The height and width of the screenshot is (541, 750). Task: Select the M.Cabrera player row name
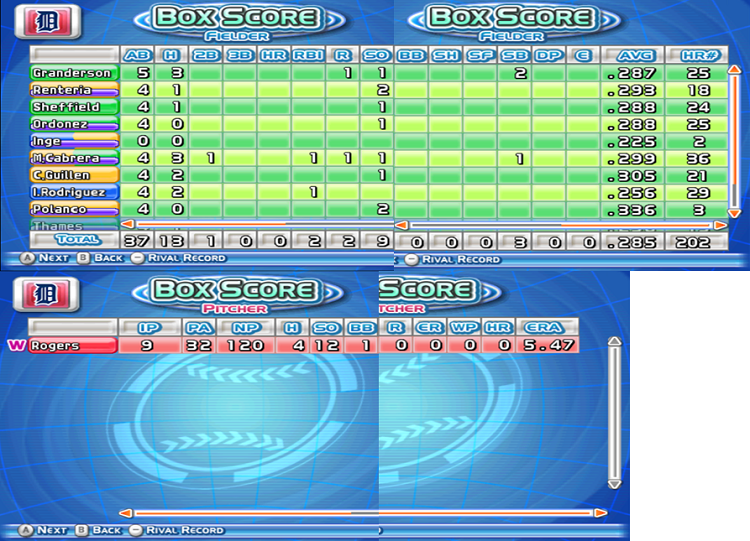tap(74, 158)
